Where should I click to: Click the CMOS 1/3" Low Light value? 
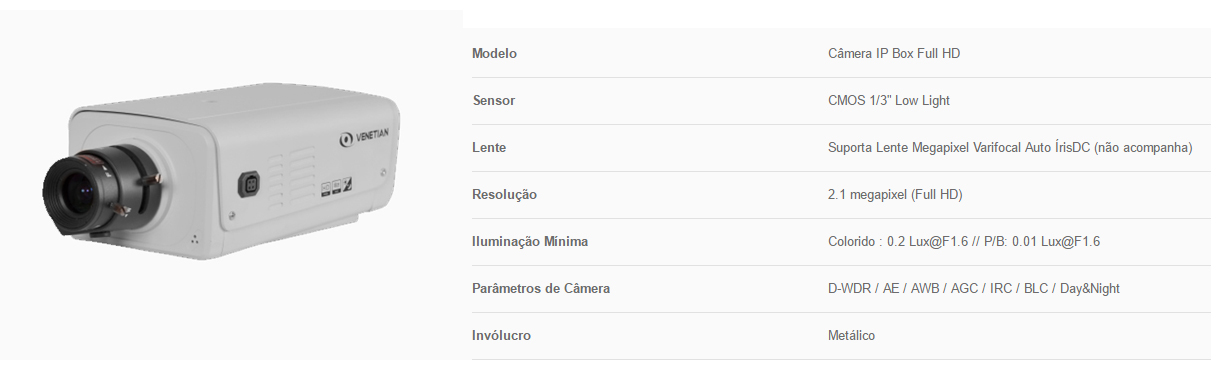(x=889, y=100)
